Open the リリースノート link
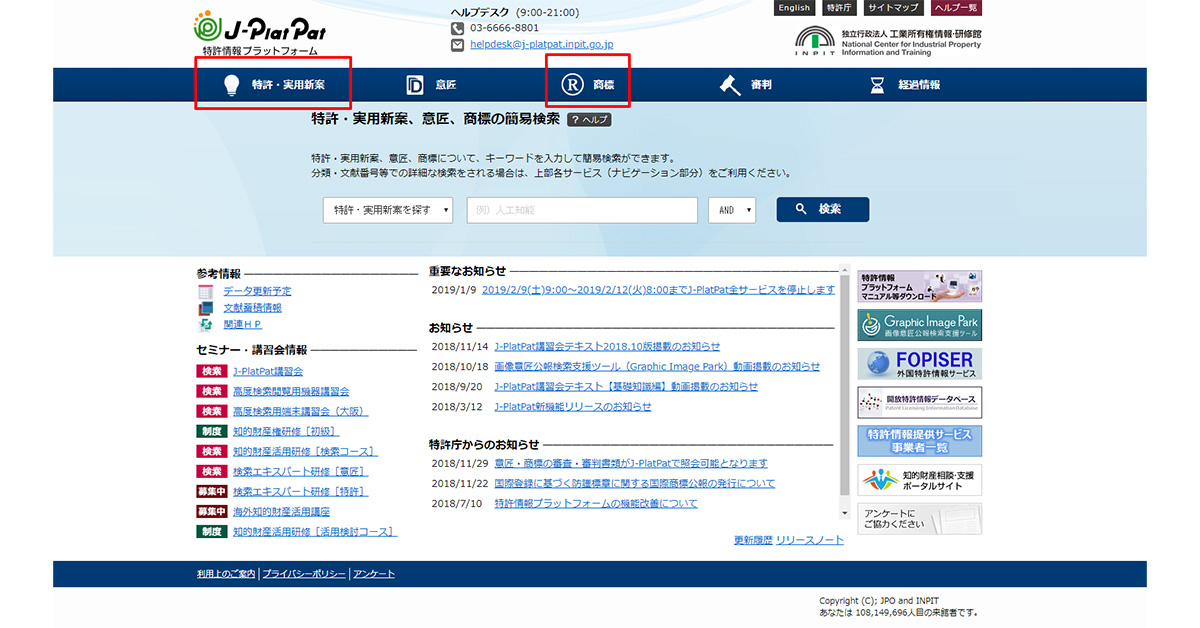 [810, 540]
